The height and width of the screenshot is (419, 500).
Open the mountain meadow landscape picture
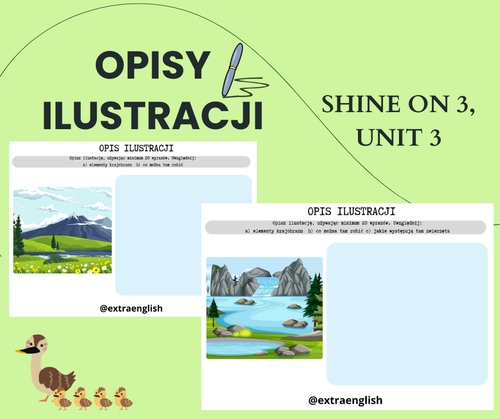point(62,230)
